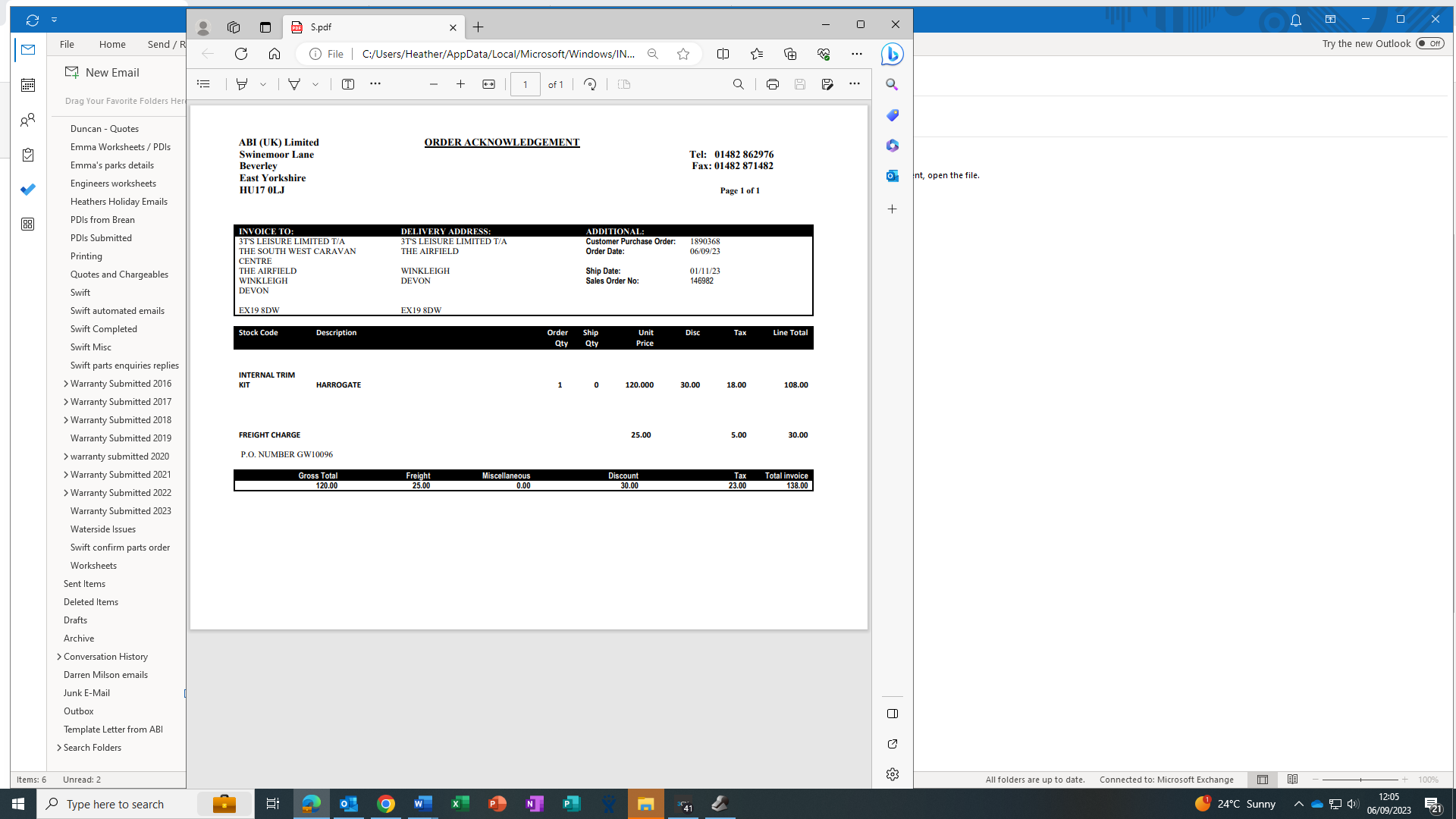Open the File menu tab in Outlook
Screen dimensions: 1456x819
click(67, 44)
